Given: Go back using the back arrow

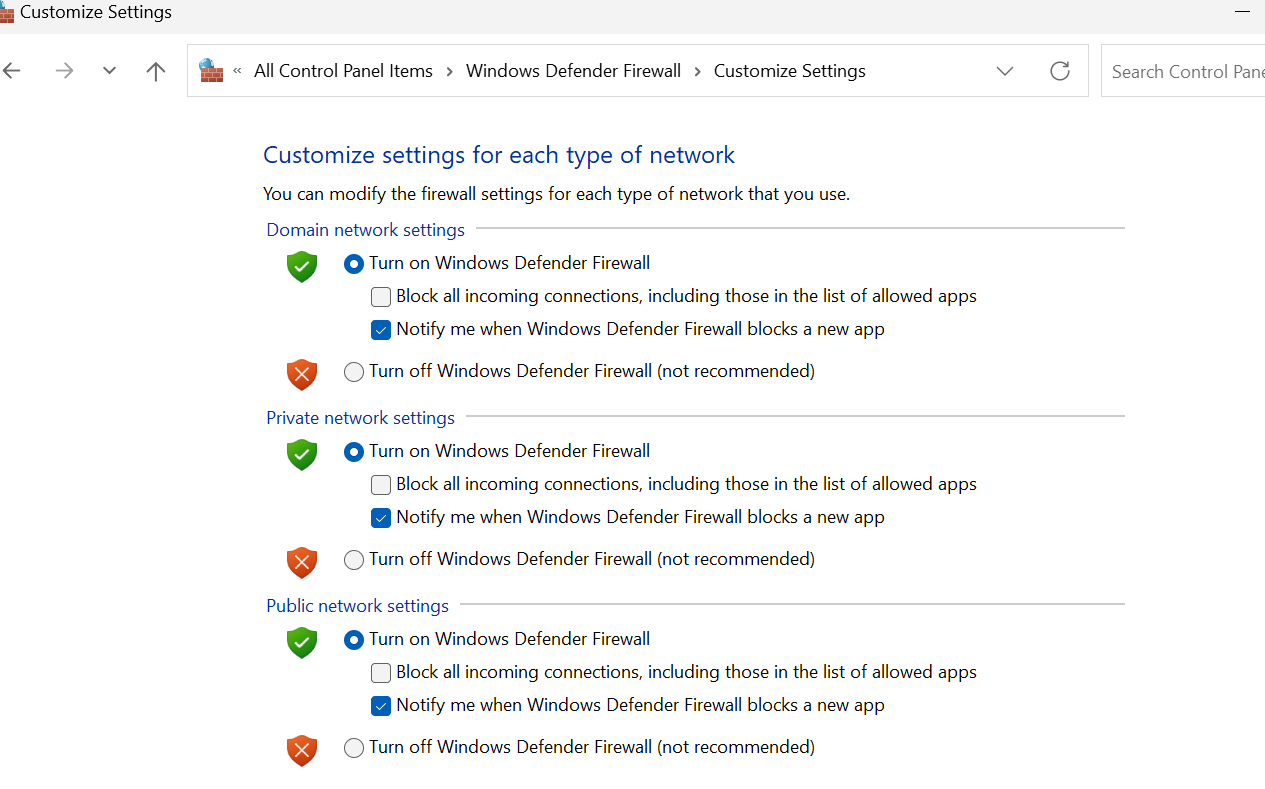Looking at the screenshot, I should pyautogui.click(x=12, y=71).
